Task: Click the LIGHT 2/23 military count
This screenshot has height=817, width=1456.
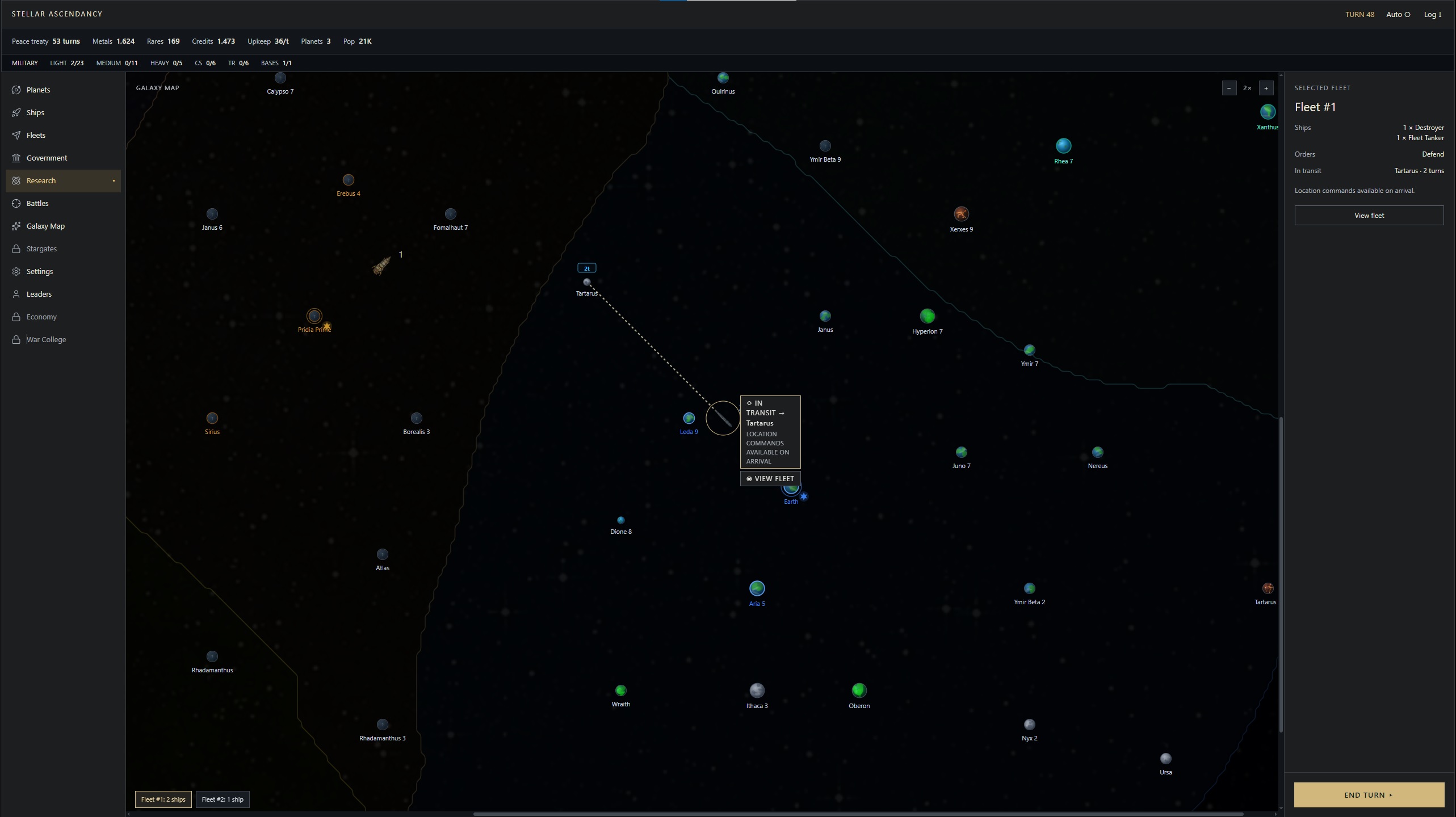Action: (x=67, y=63)
